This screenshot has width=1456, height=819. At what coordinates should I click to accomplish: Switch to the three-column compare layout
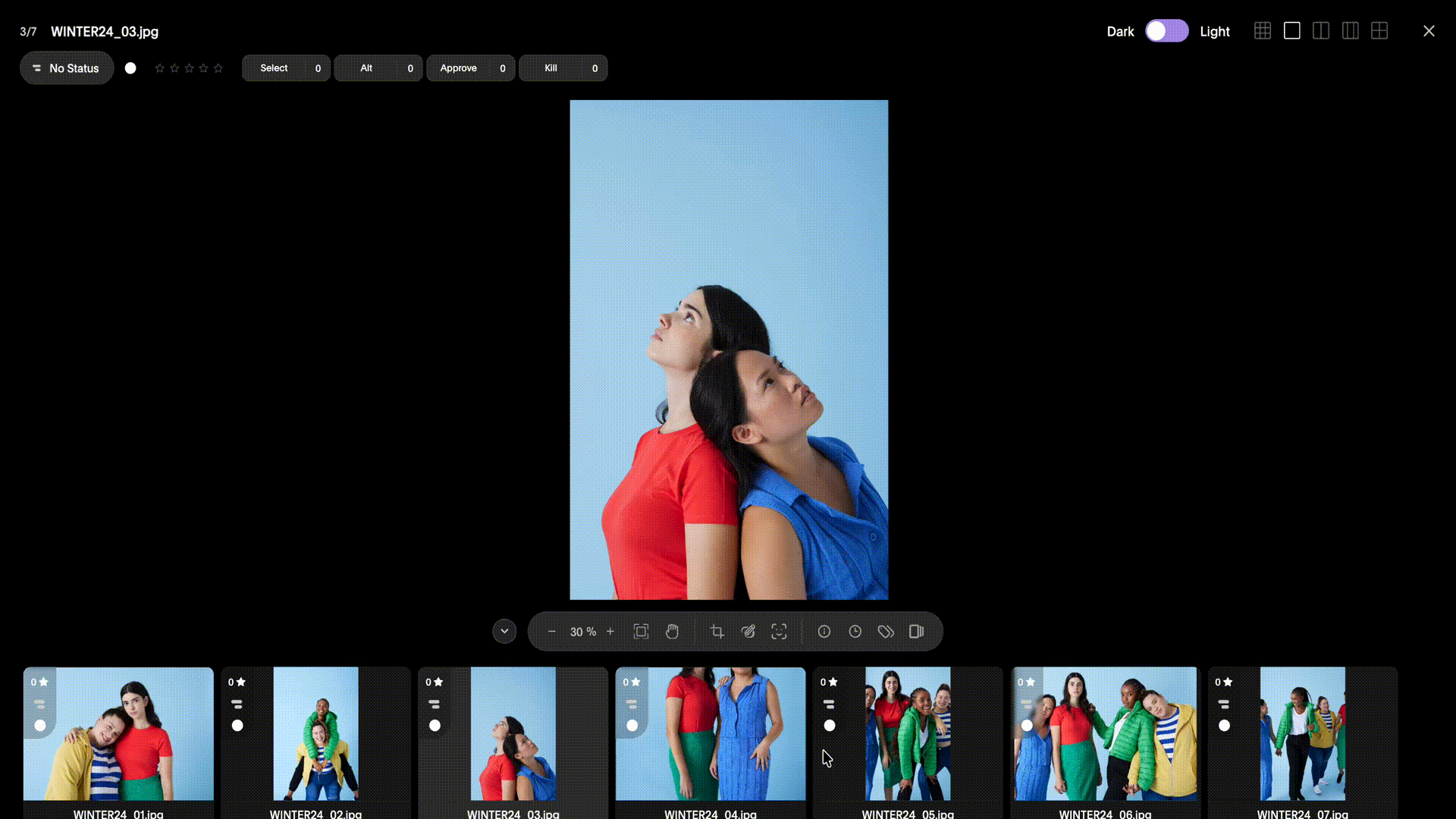pos(1351,31)
